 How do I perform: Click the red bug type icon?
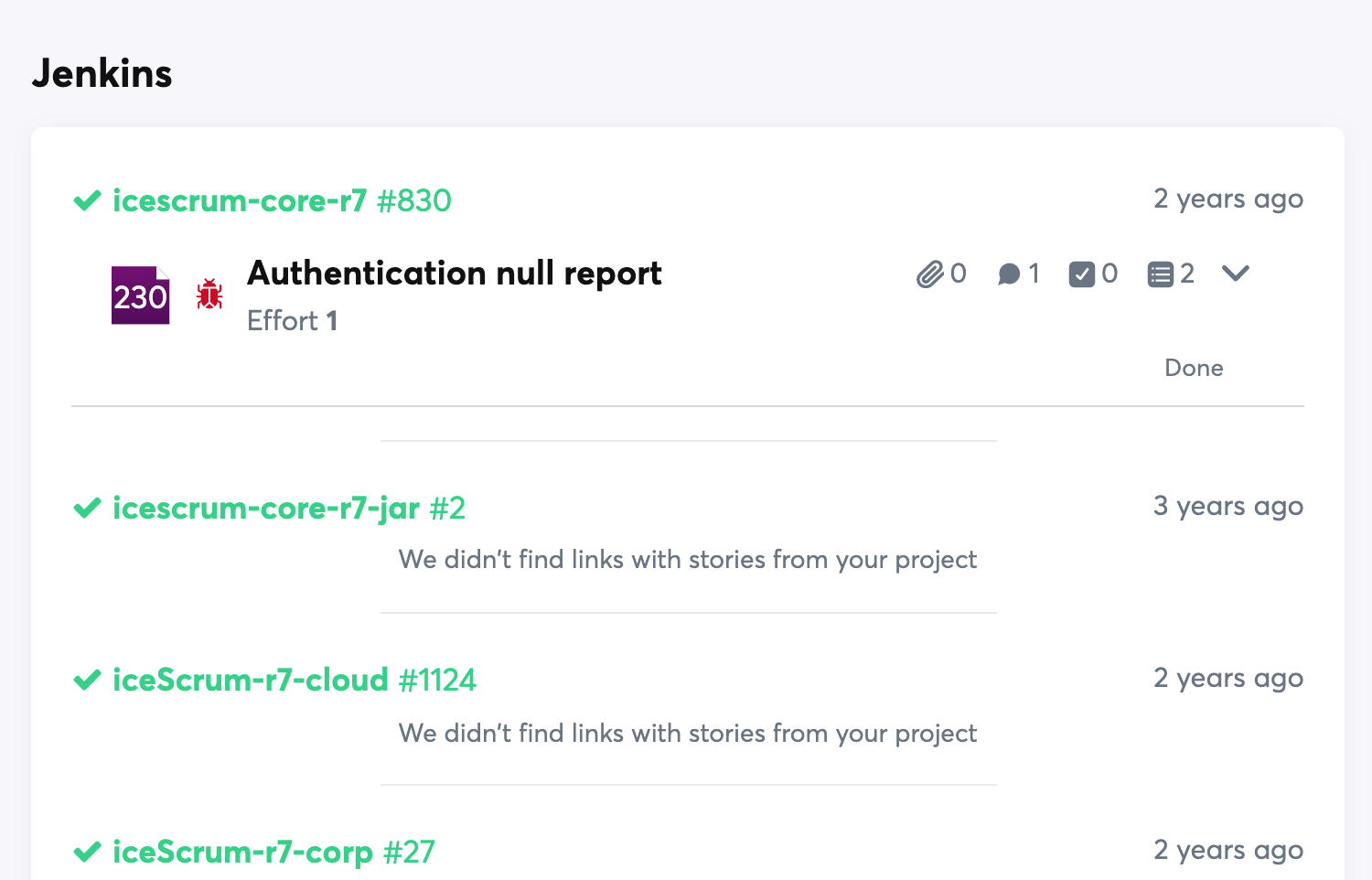pos(209,295)
